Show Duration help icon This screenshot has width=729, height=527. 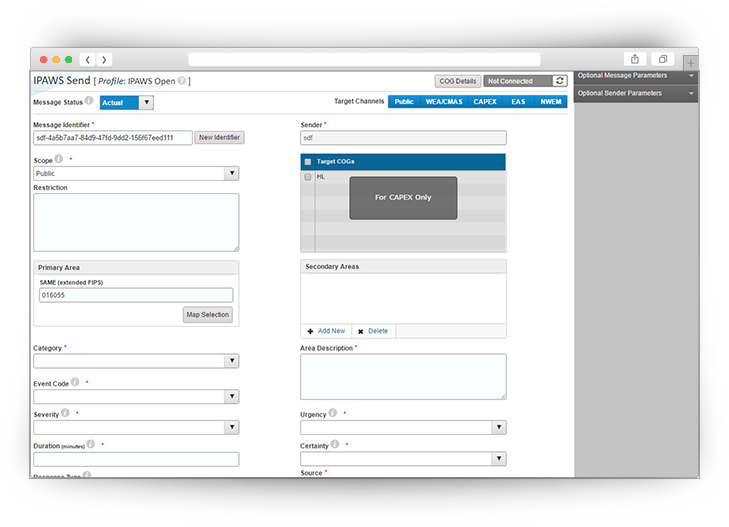[x=91, y=444]
